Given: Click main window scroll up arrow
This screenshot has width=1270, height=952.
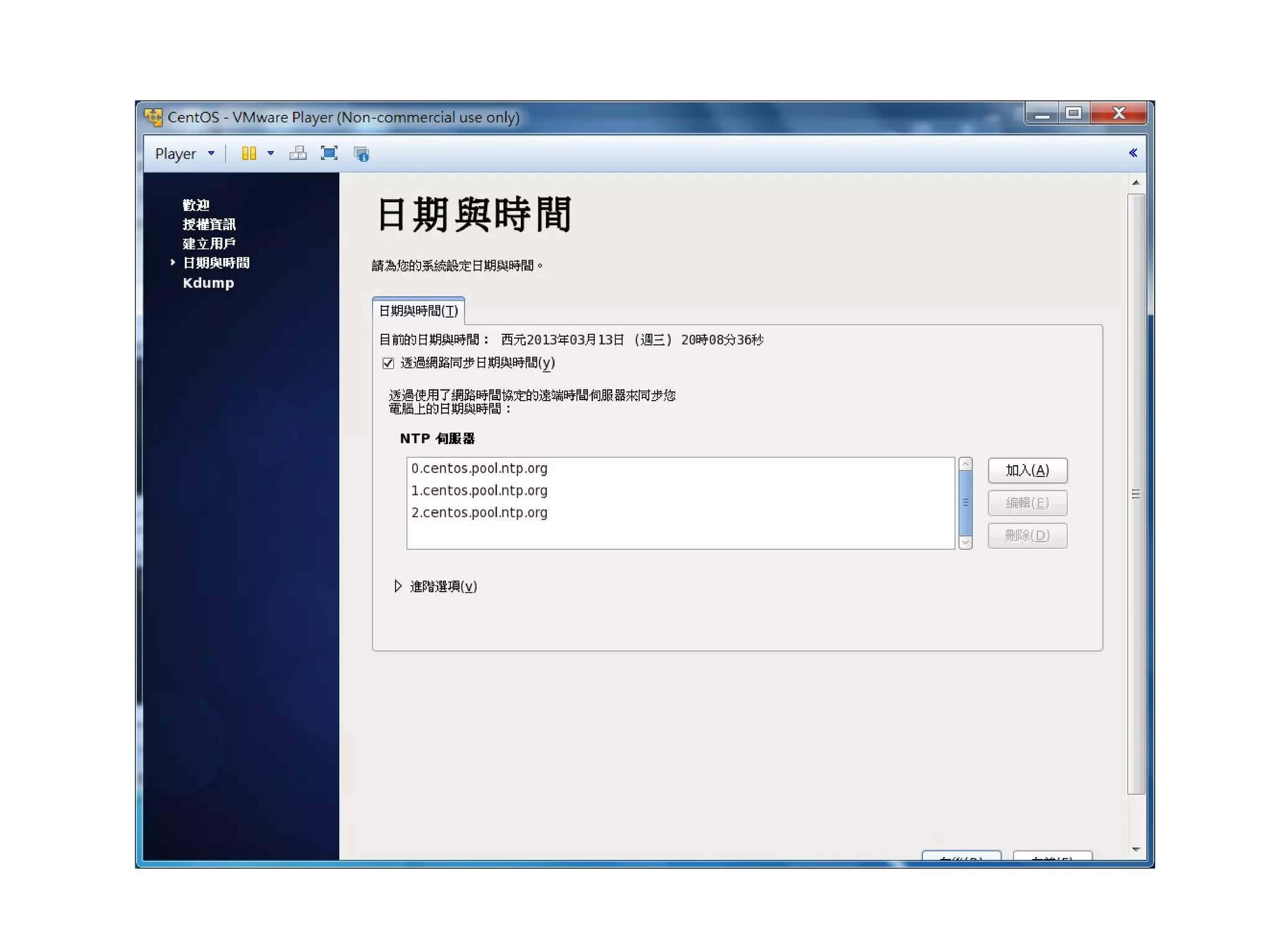Looking at the screenshot, I should [1135, 182].
